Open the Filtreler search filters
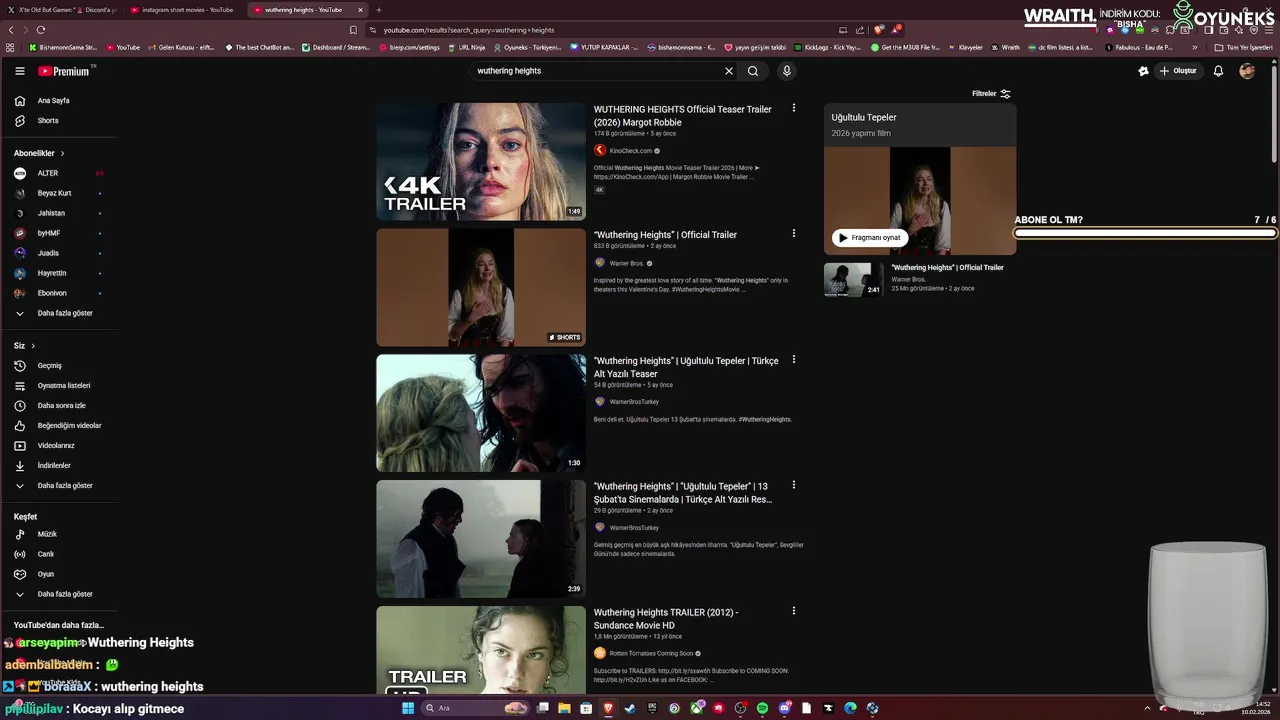1280x720 pixels. pyautogui.click(x=991, y=94)
